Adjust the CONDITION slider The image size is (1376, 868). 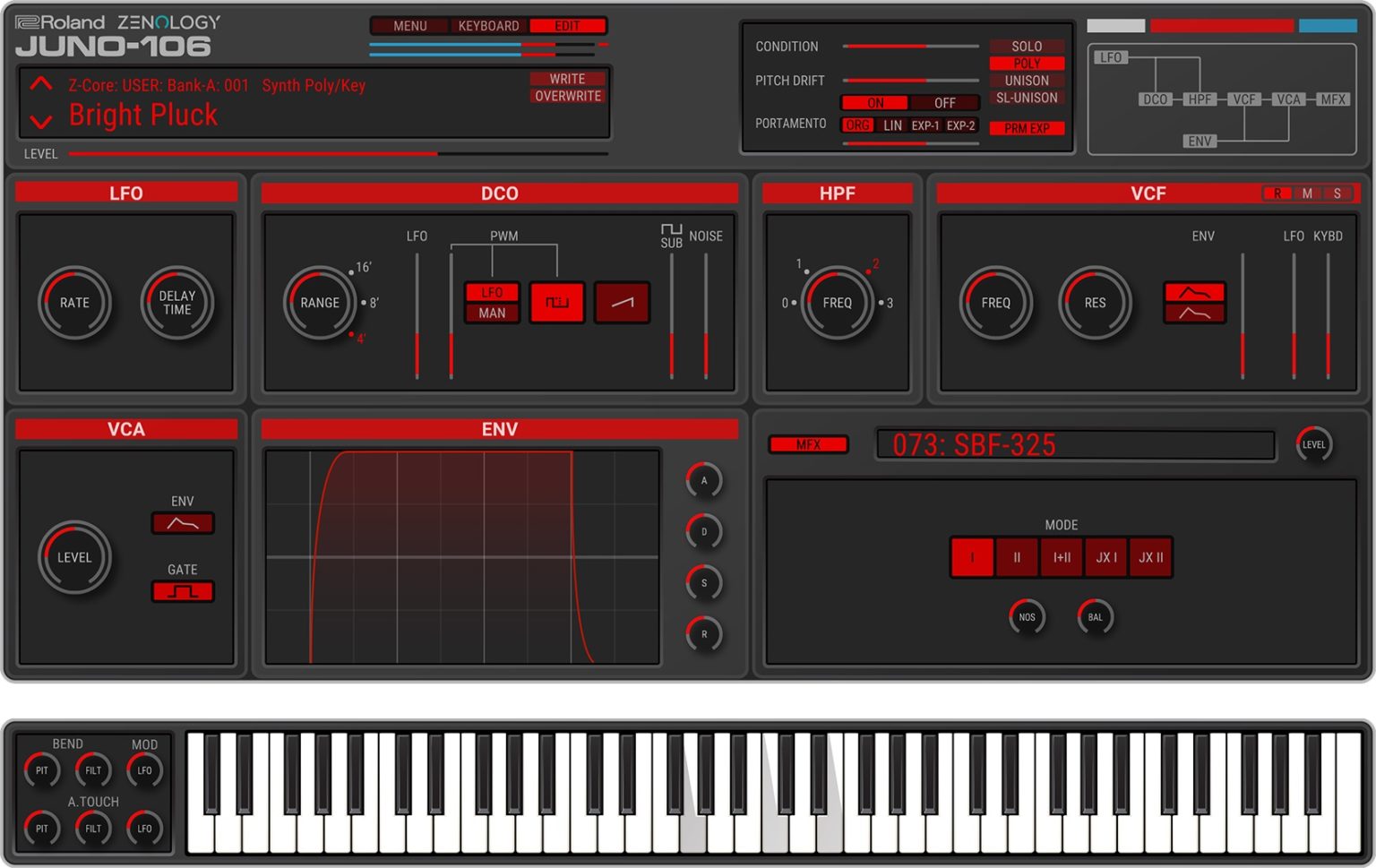click(x=910, y=46)
